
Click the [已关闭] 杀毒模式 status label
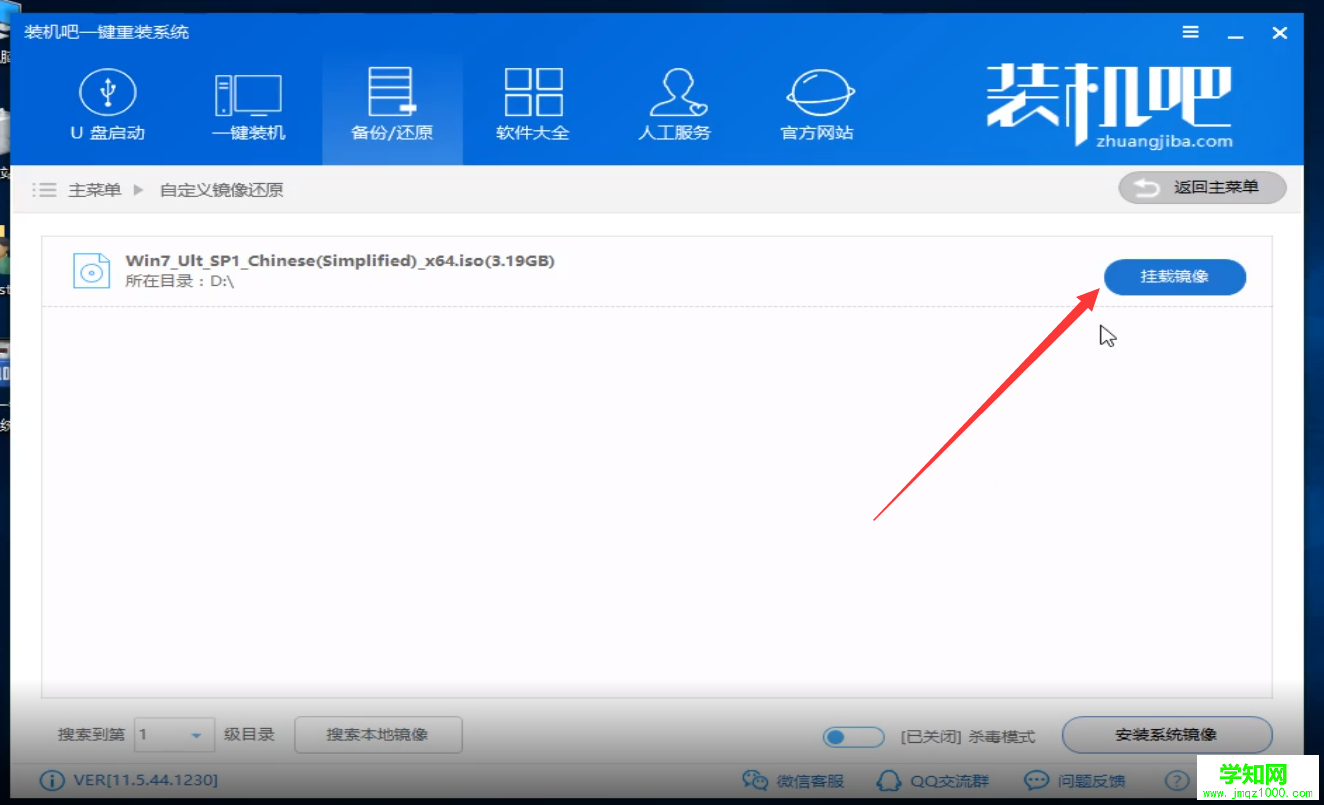click(x=968, y=737)
